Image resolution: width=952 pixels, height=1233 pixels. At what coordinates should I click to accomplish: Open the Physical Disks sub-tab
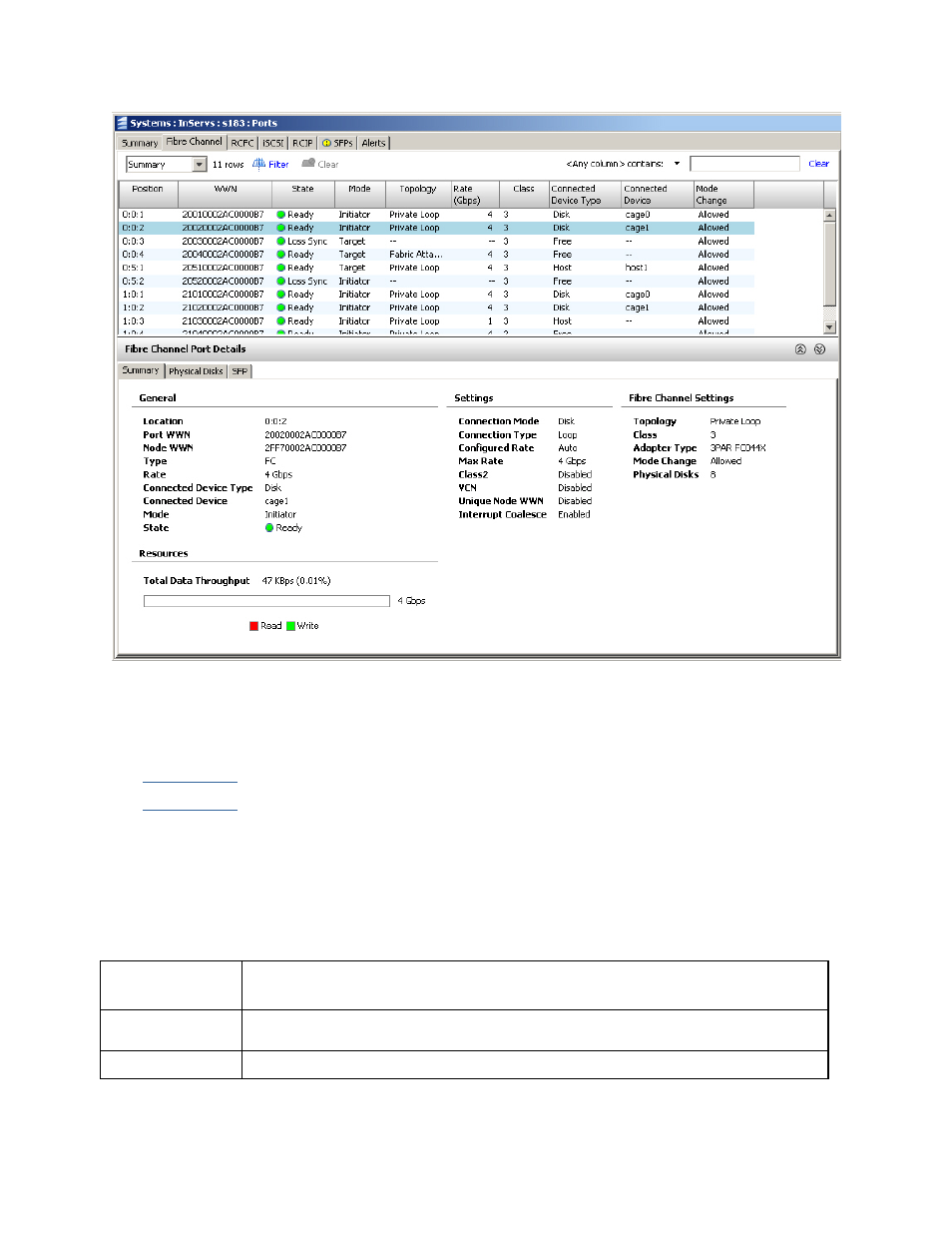click(196, 371)
